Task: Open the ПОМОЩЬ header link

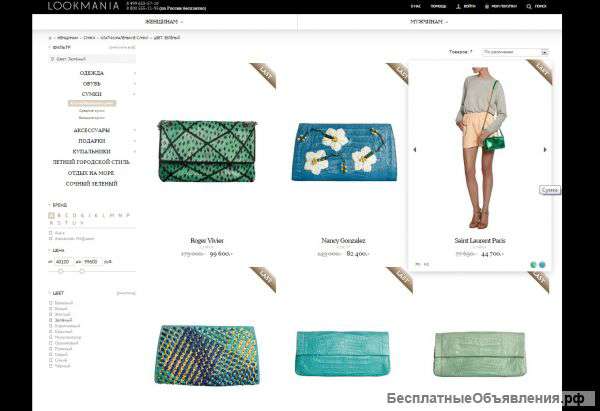Action: point(438,7)
